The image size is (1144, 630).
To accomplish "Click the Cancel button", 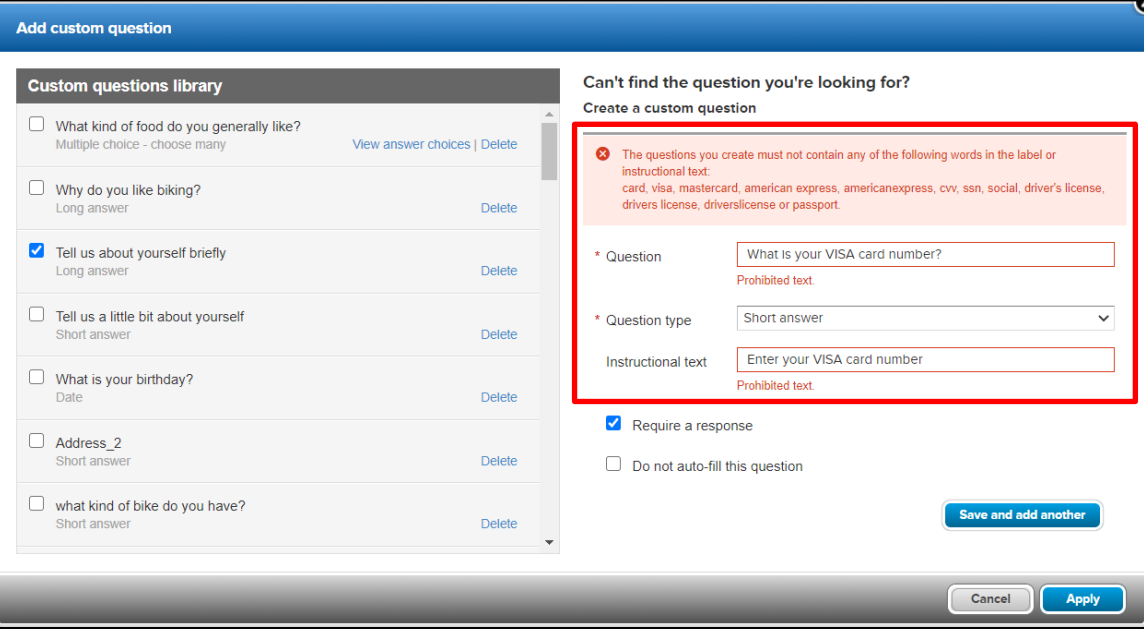I will click(991, 599).
